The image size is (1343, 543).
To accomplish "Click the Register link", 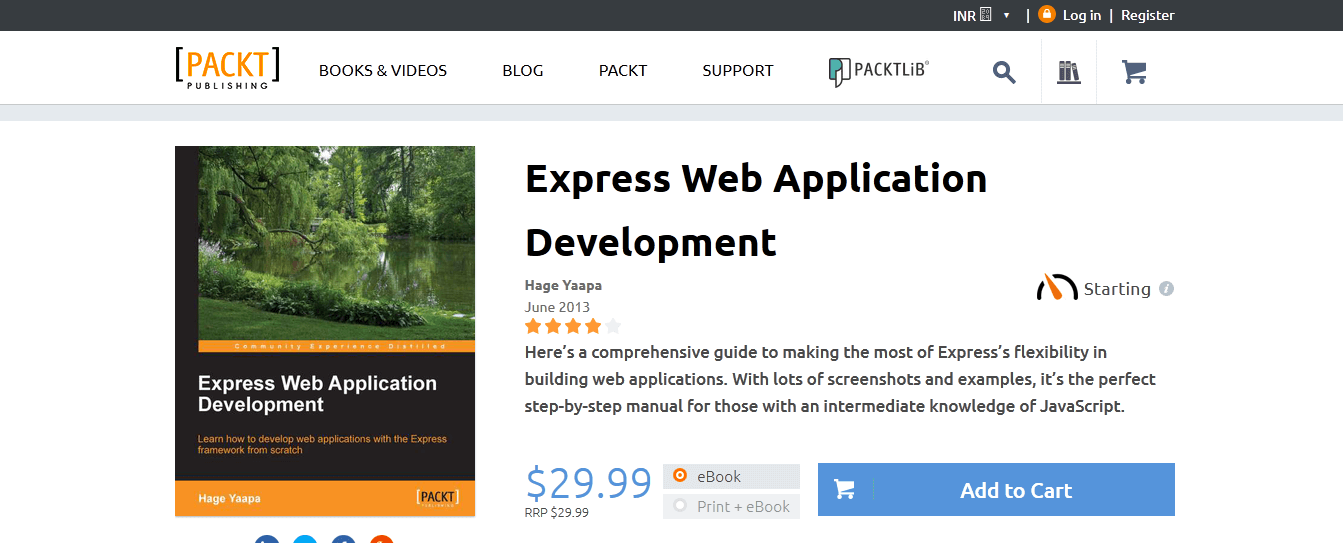I will coord(1148,15).
